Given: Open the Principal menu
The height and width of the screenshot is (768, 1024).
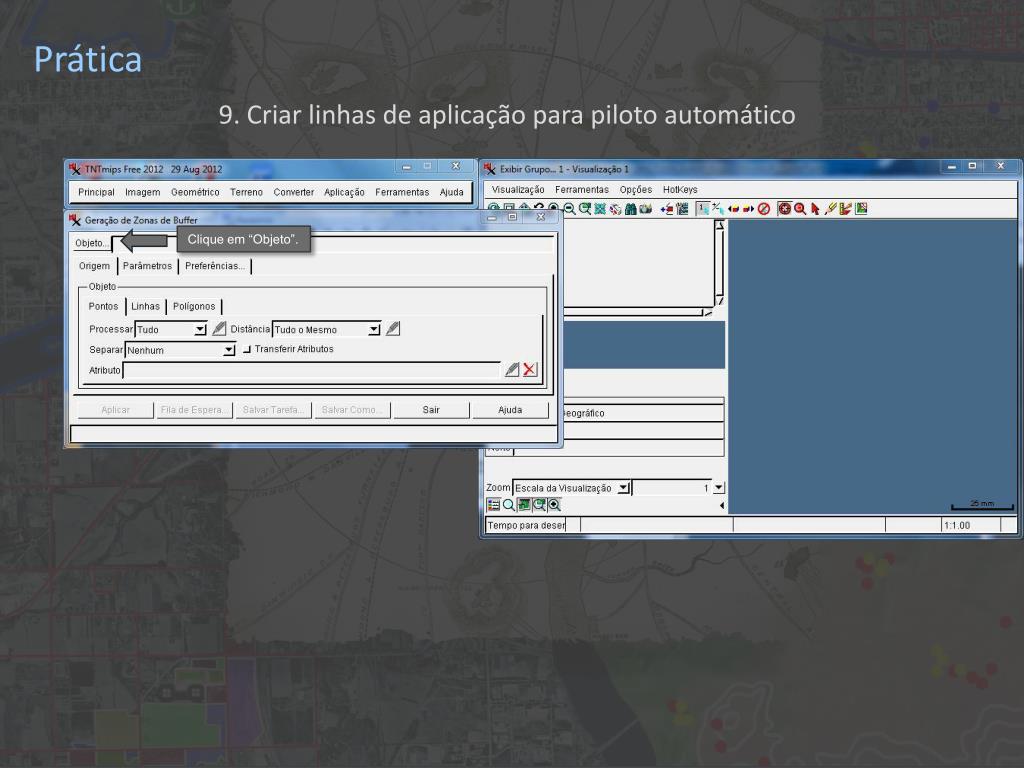Looking at the screenshot, I should [96, 192].
